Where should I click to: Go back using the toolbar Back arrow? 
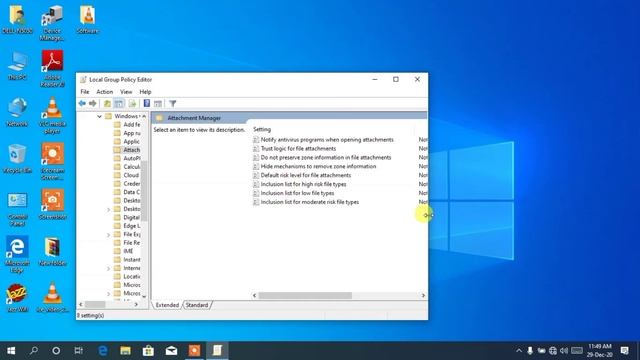[x=82, y=104]
